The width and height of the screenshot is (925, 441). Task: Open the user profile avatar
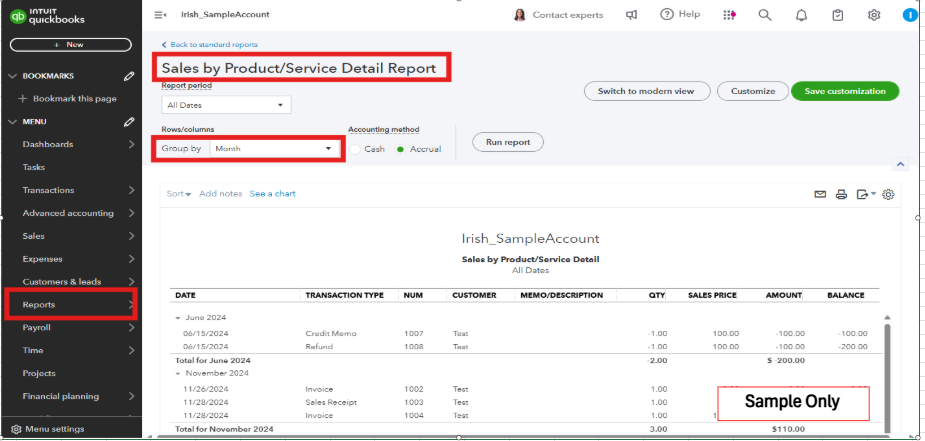910,15
